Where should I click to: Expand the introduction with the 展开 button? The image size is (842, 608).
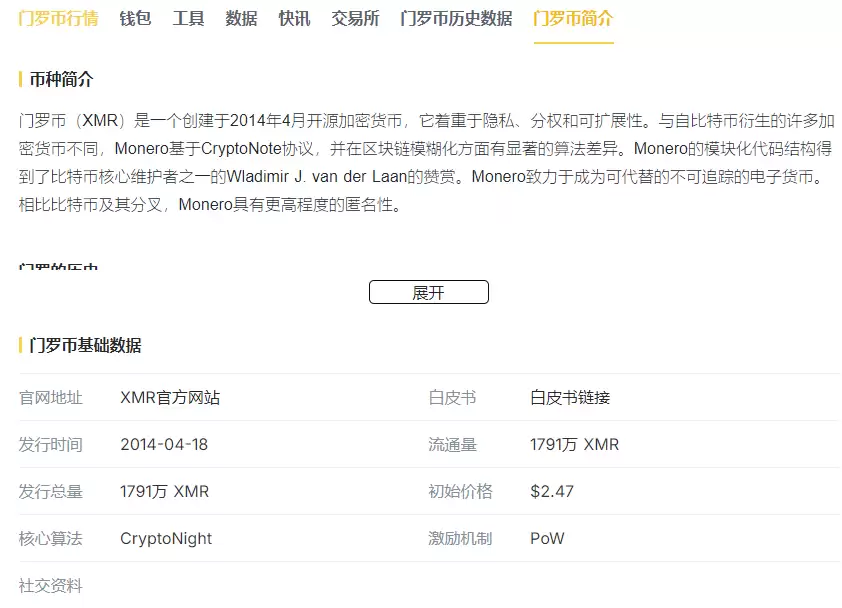click(428, 292)
